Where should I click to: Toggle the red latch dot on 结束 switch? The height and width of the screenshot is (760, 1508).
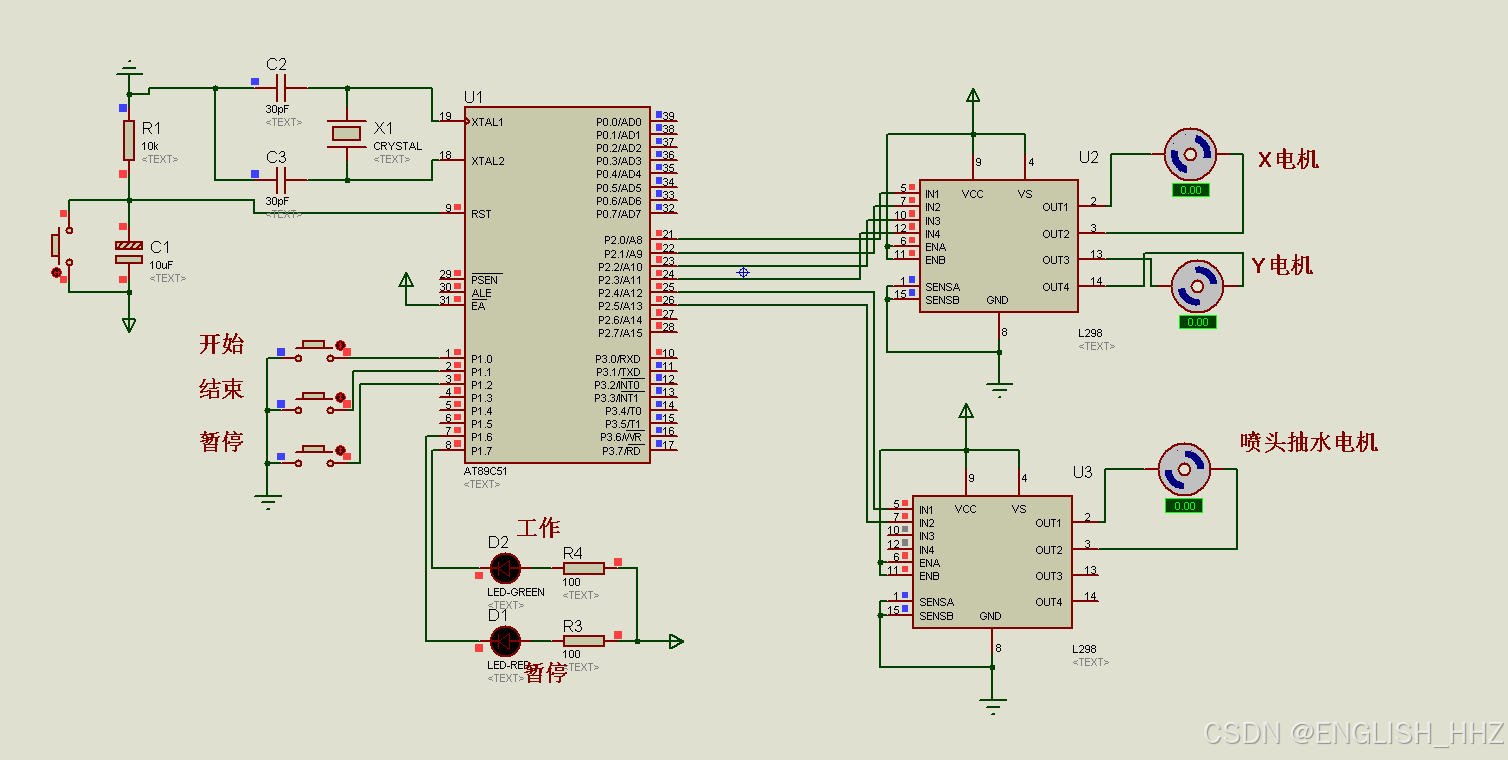pos(341,399)
